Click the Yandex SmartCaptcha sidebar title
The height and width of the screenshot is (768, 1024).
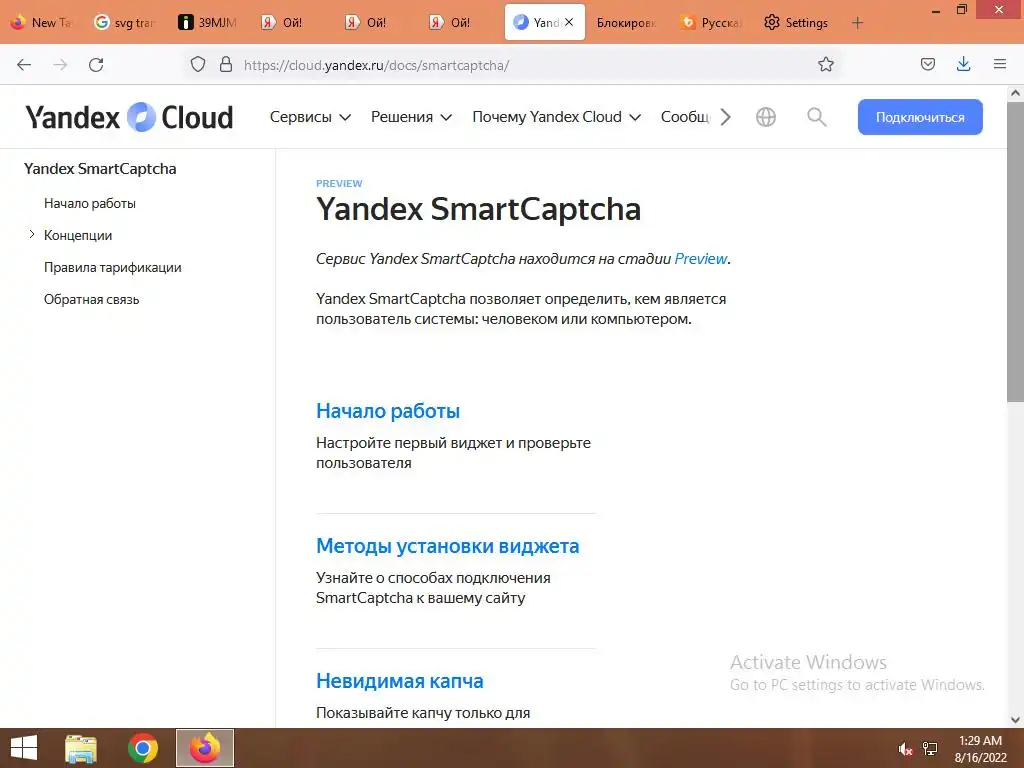[100, 168]
